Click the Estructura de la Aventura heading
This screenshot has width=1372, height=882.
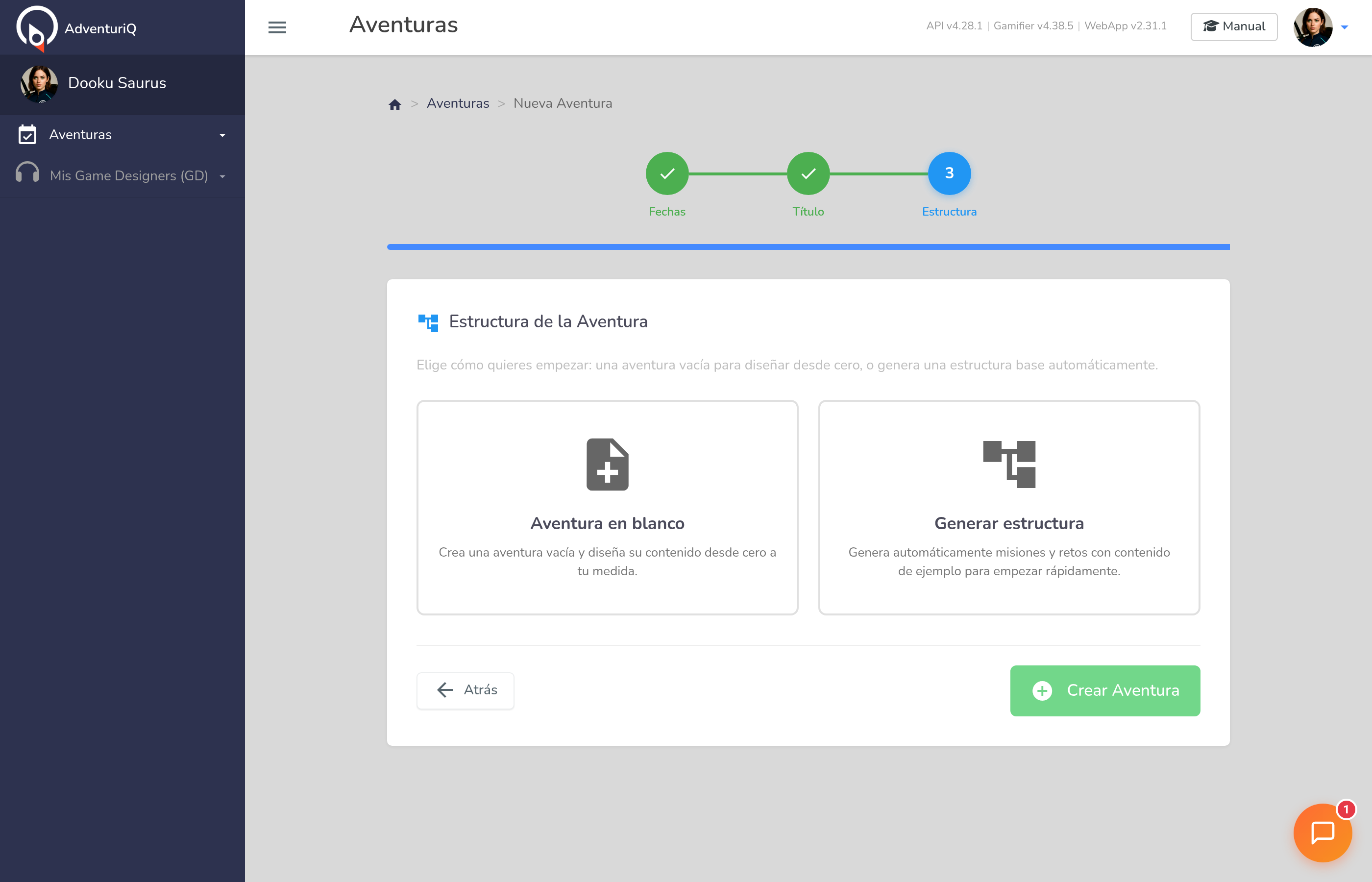pos(548,321)
